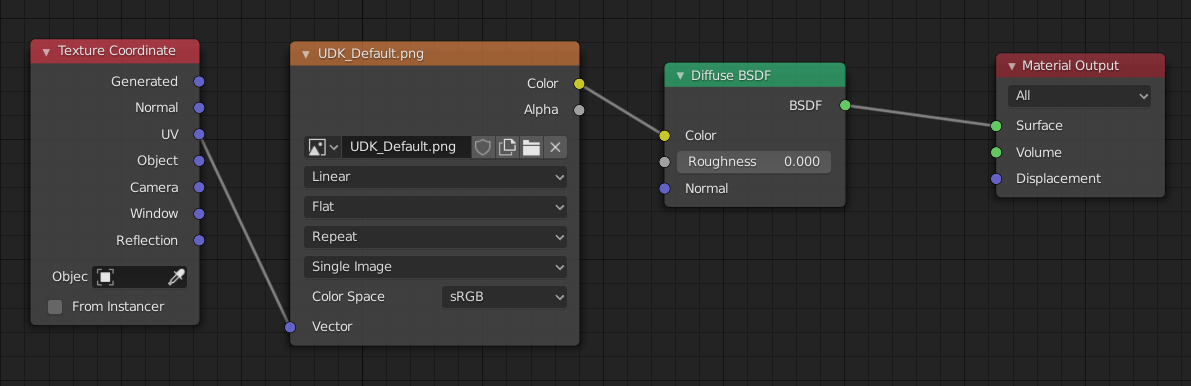Open the sRGB color space dropdown
This screenshot has width=1191, height=386.
(504, 296)
